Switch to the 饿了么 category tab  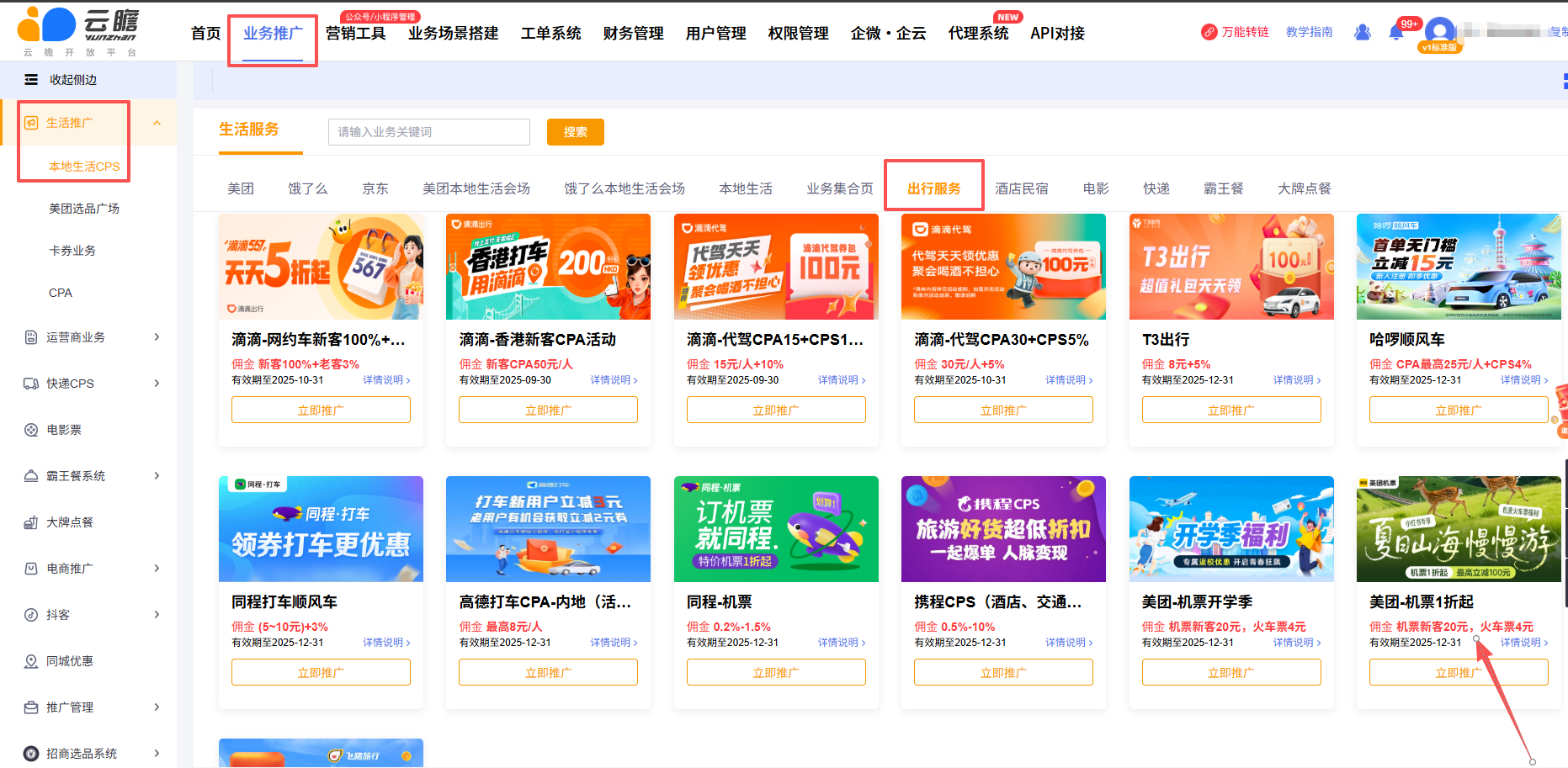coord(308,188)
